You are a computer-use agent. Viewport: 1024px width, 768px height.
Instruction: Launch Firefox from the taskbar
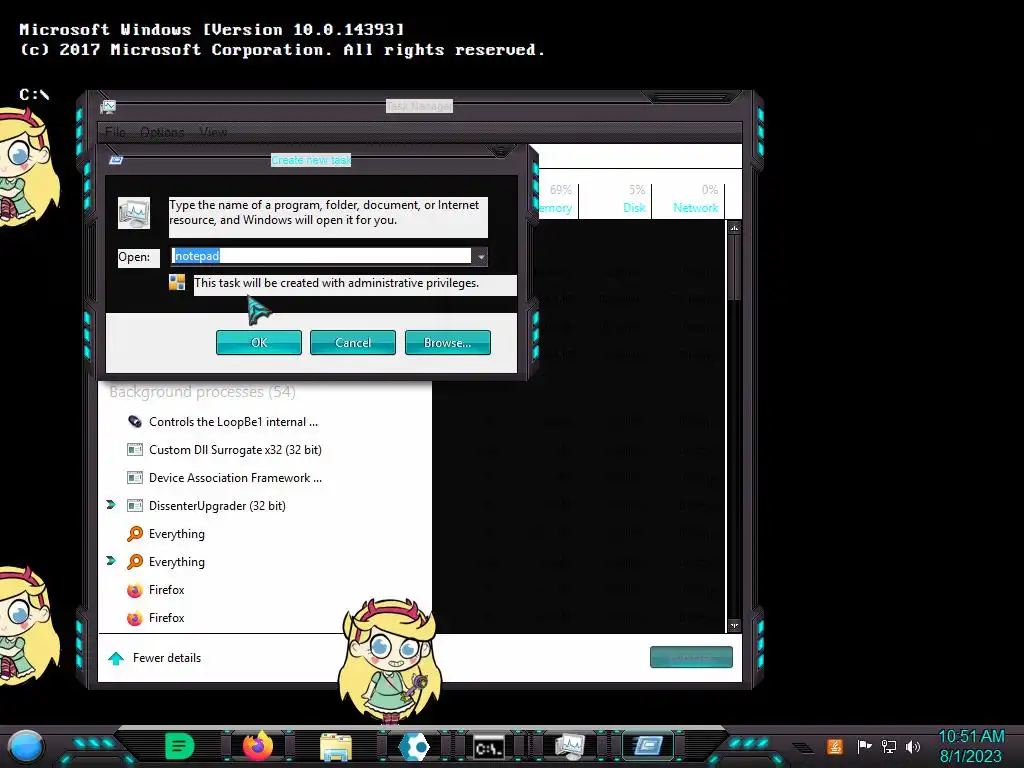(x=258, y=746)
